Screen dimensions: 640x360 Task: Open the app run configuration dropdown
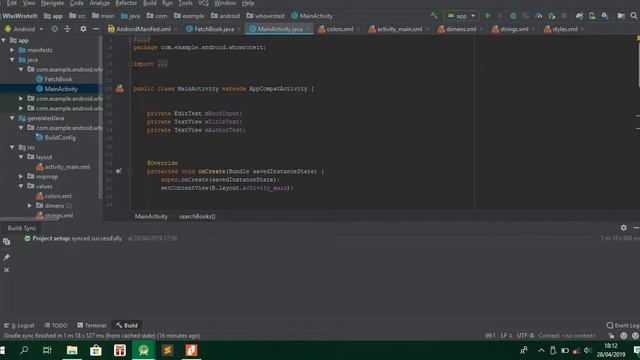pos(461,16)
